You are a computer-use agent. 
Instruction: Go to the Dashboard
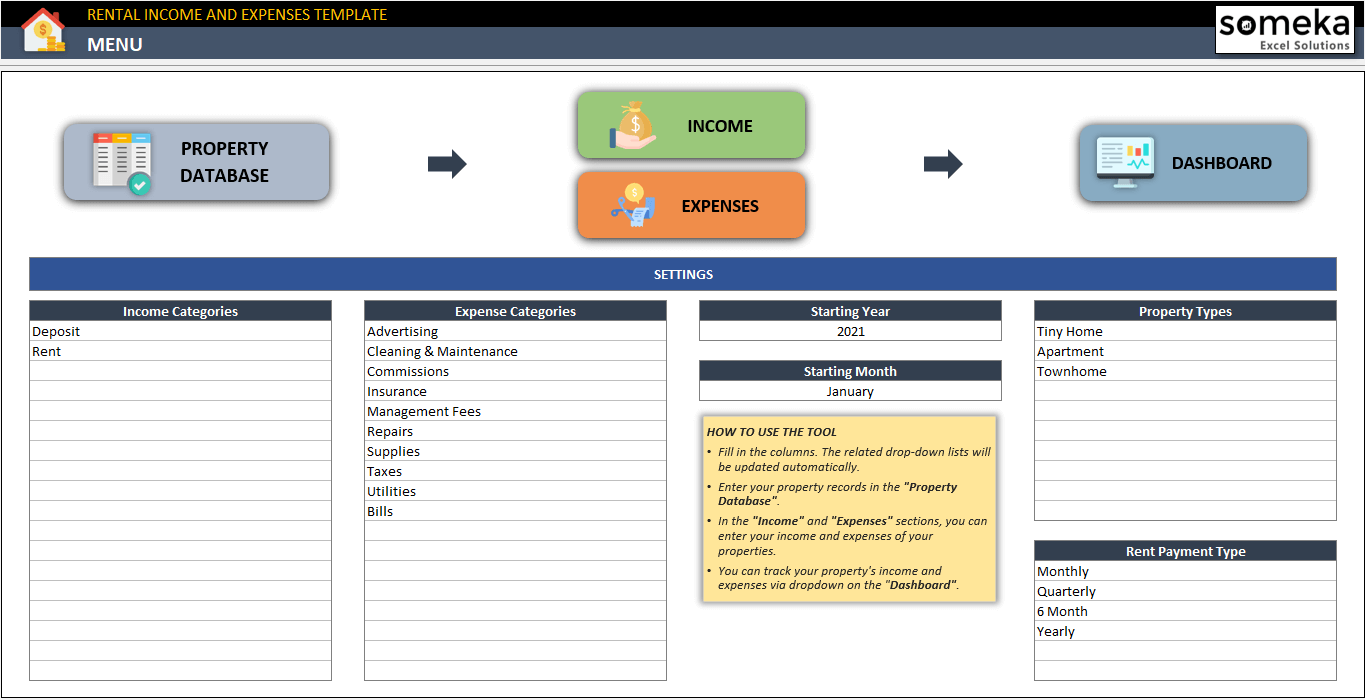coord(1193,163)
